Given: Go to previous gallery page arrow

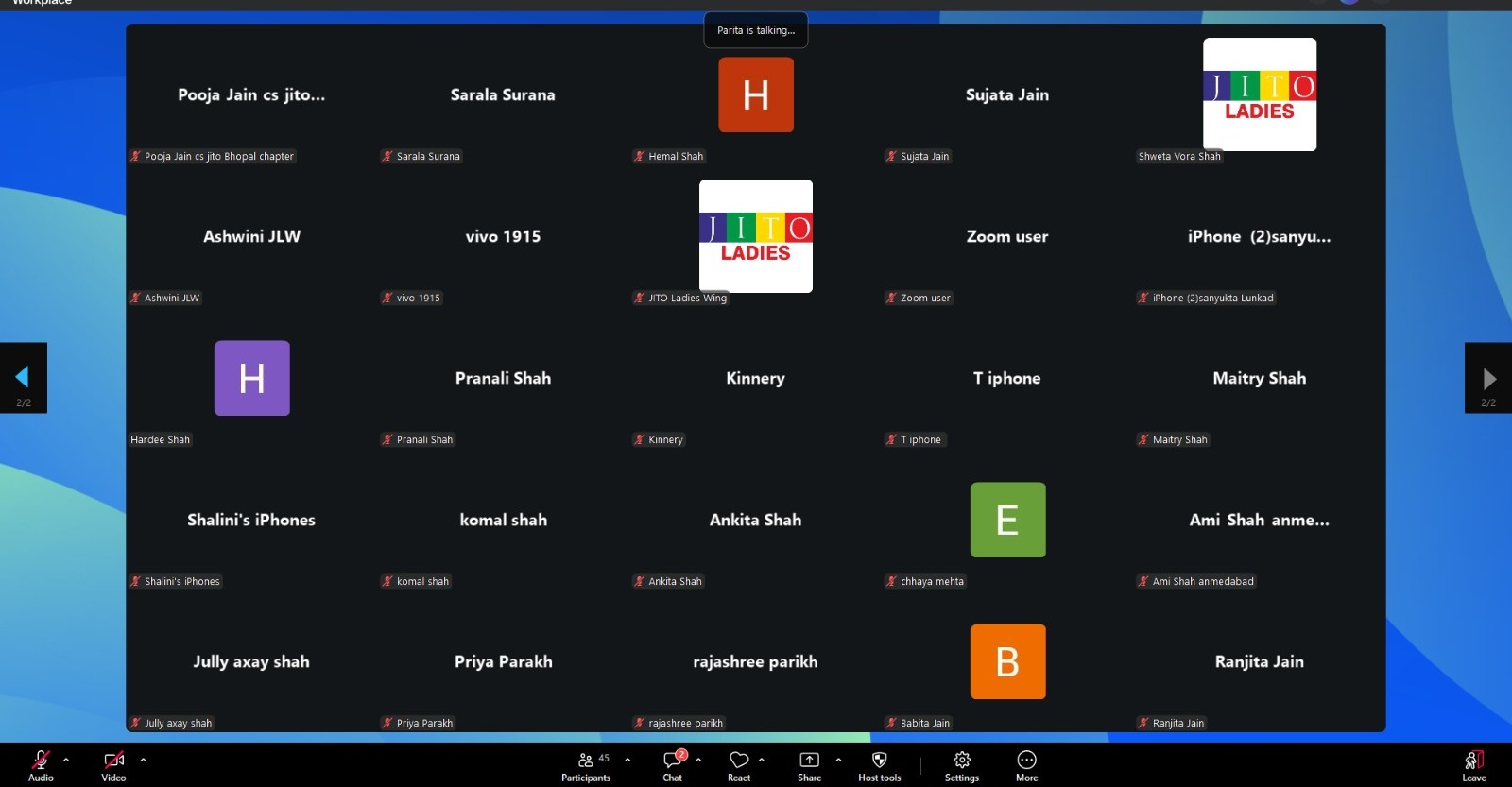Looking at the screenshot, I should click(23, 378).
